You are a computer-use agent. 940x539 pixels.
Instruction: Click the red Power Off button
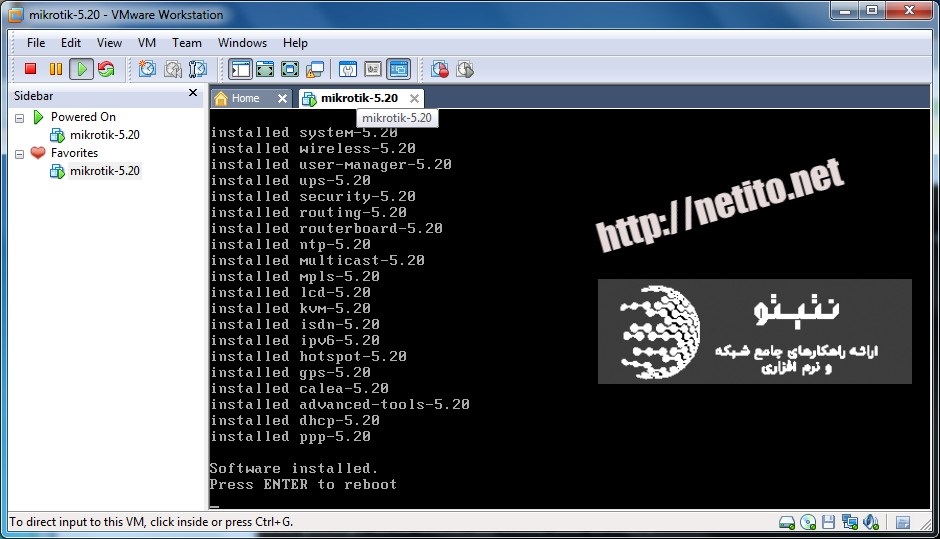30,70
